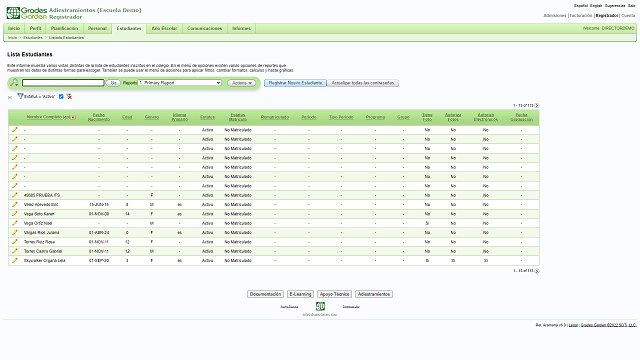The width and height of the screenshot is (640, 360).
Task: Click 'Vargas Rios Juliana' name cell
Action: [42, 233]
